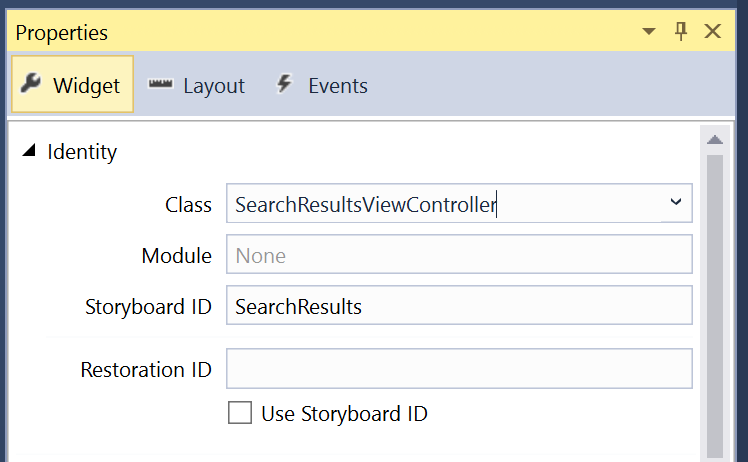This screenshot has width=748, height=462.
Task: Click the vertical scrollbar thumb
Action: point(714,300)
